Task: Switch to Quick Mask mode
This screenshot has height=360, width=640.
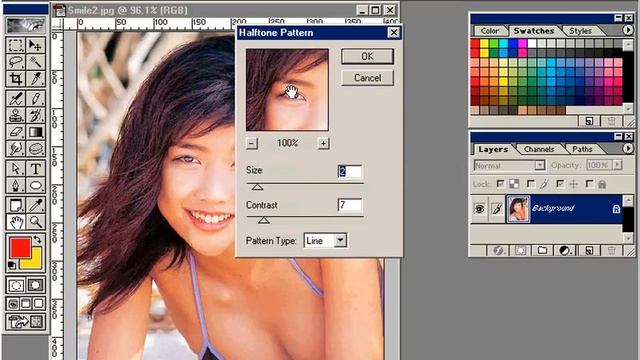Action: coord(36,285)
